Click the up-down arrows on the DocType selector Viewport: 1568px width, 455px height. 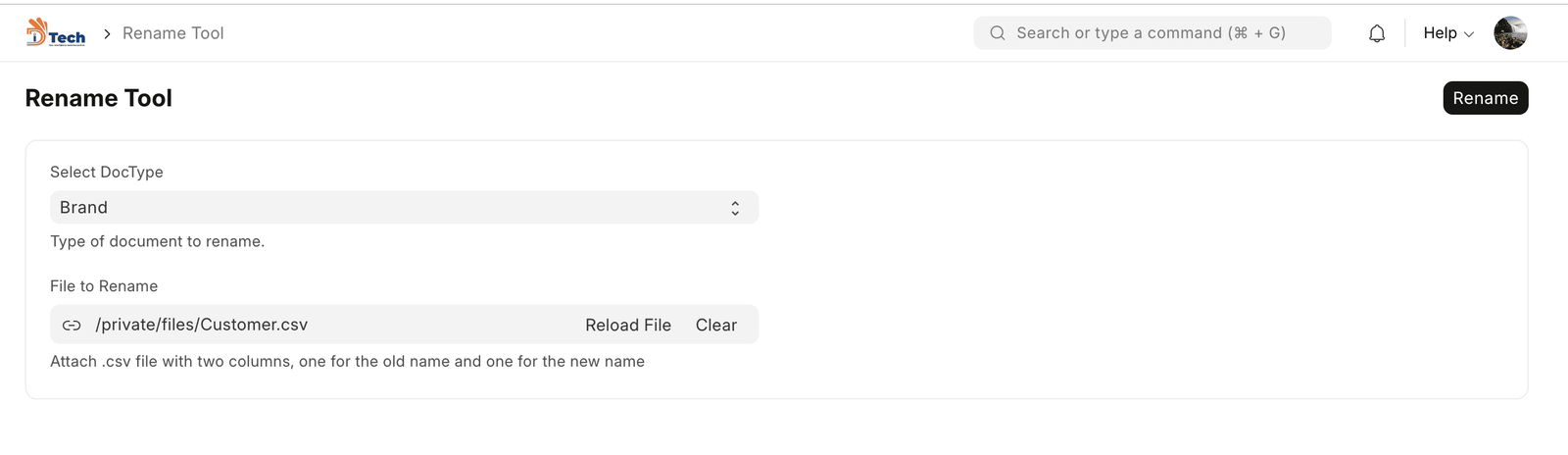(x=735, y=208)
